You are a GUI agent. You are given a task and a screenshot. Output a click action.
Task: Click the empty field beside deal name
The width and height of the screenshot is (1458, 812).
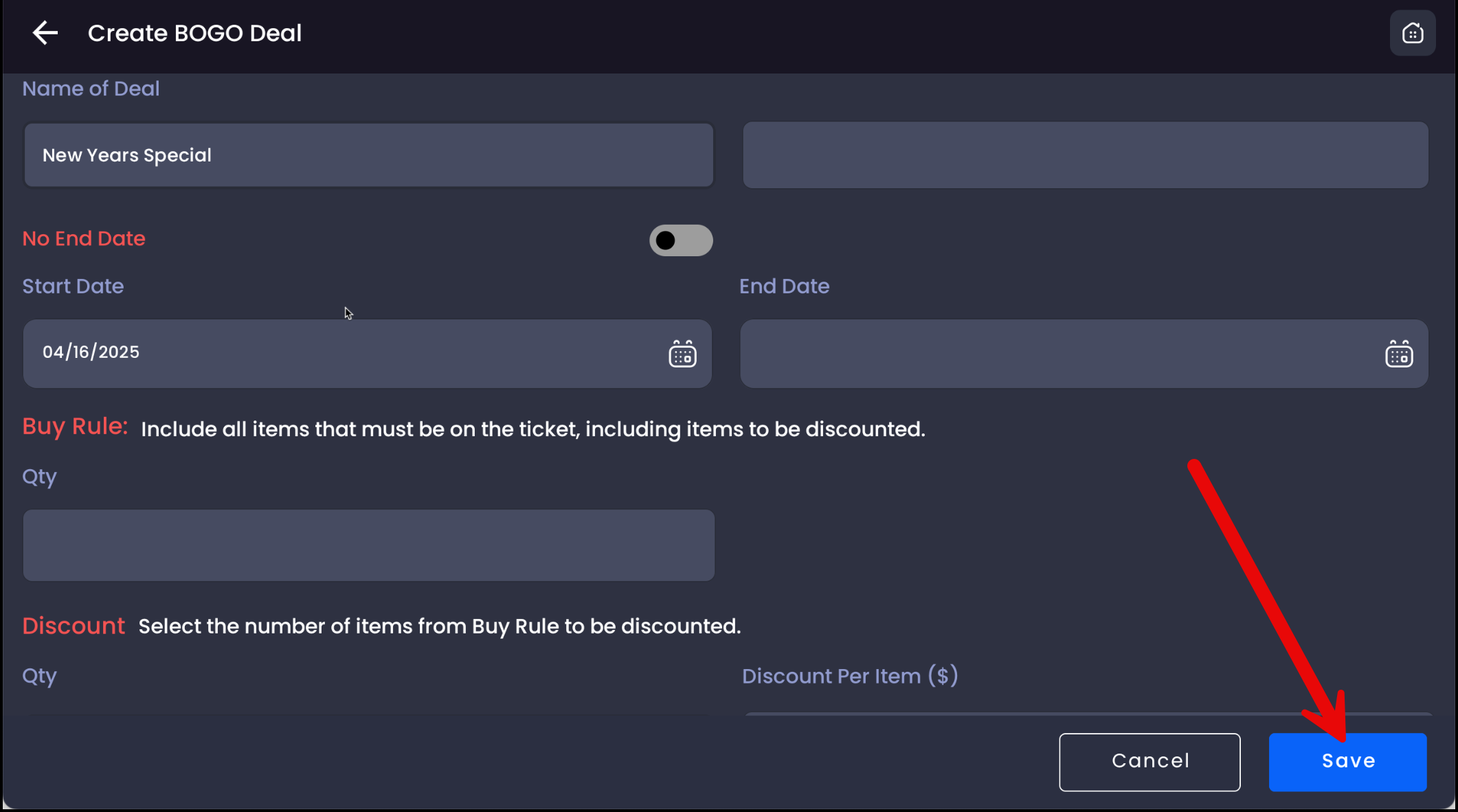1085,155
